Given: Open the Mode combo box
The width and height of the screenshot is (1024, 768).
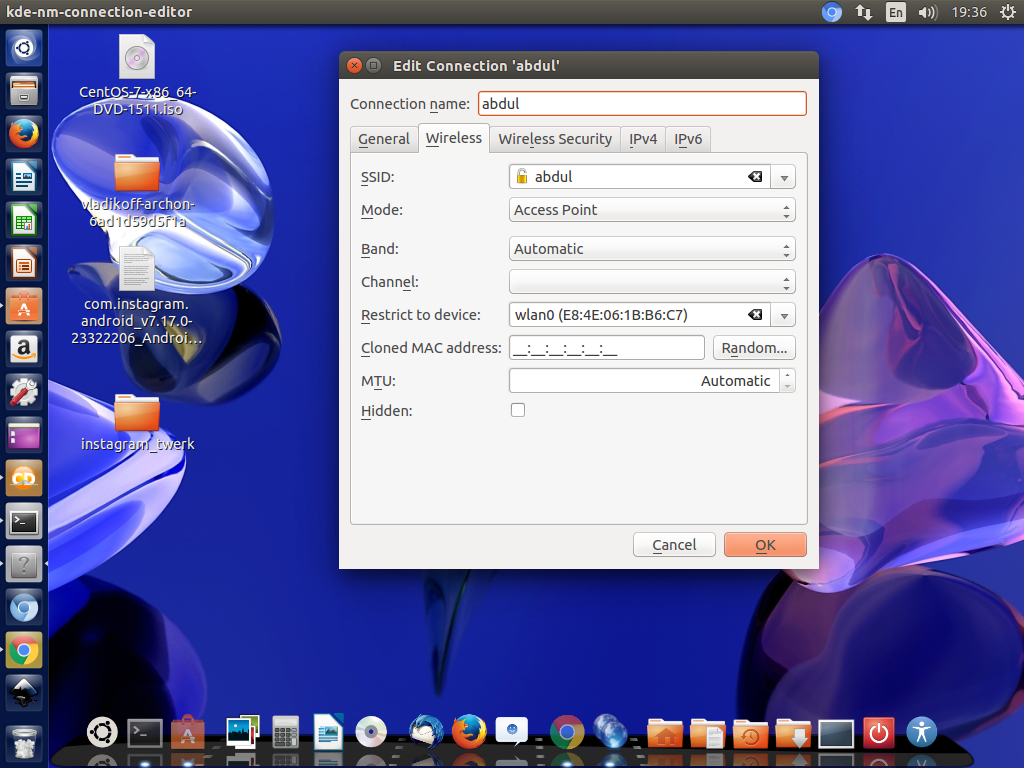Looking at the screenshot, I should tap(652, 210).
